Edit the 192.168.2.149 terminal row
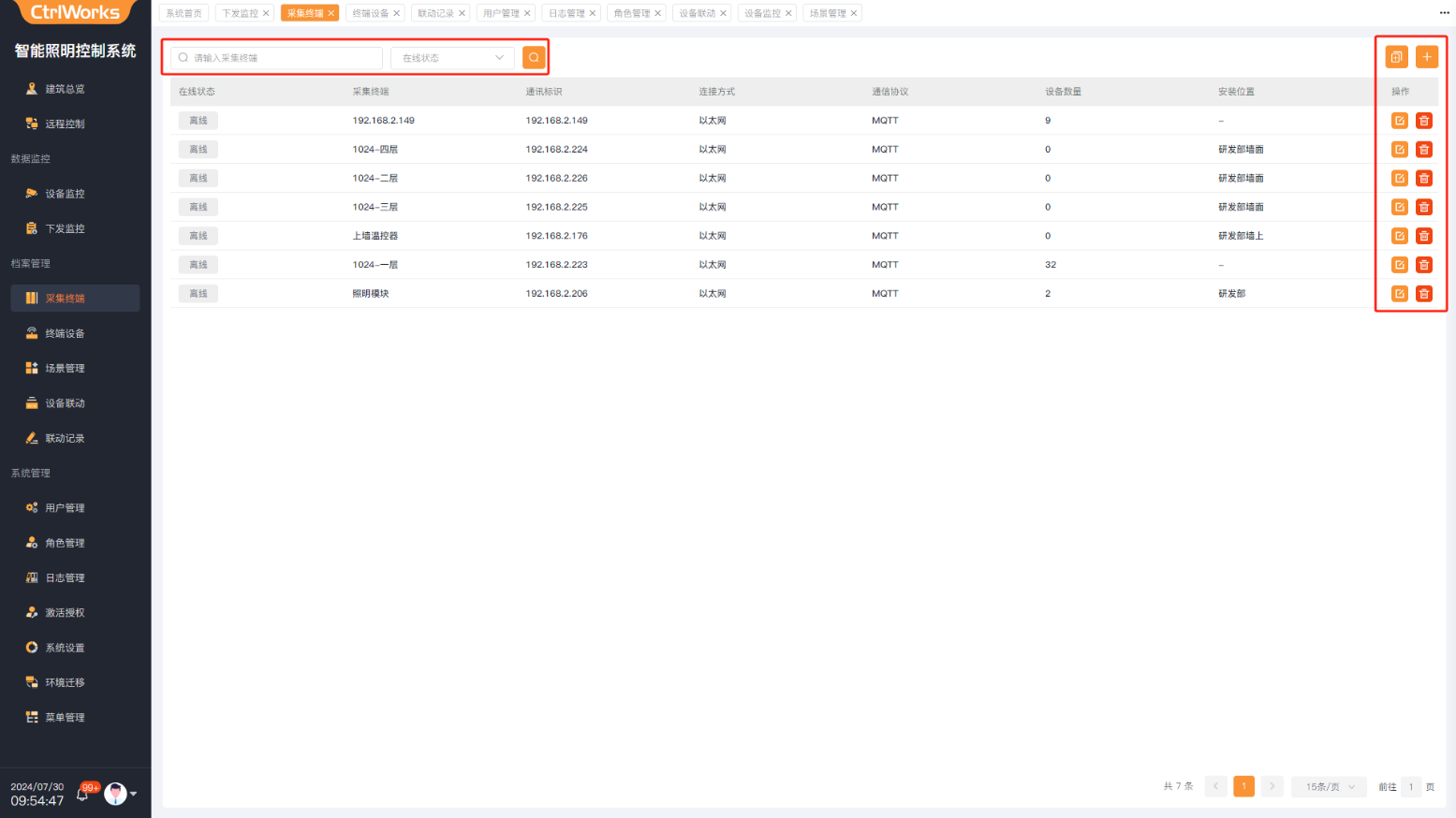The width and height of the screenshot is (1456, 818). tap(1399, 121)
